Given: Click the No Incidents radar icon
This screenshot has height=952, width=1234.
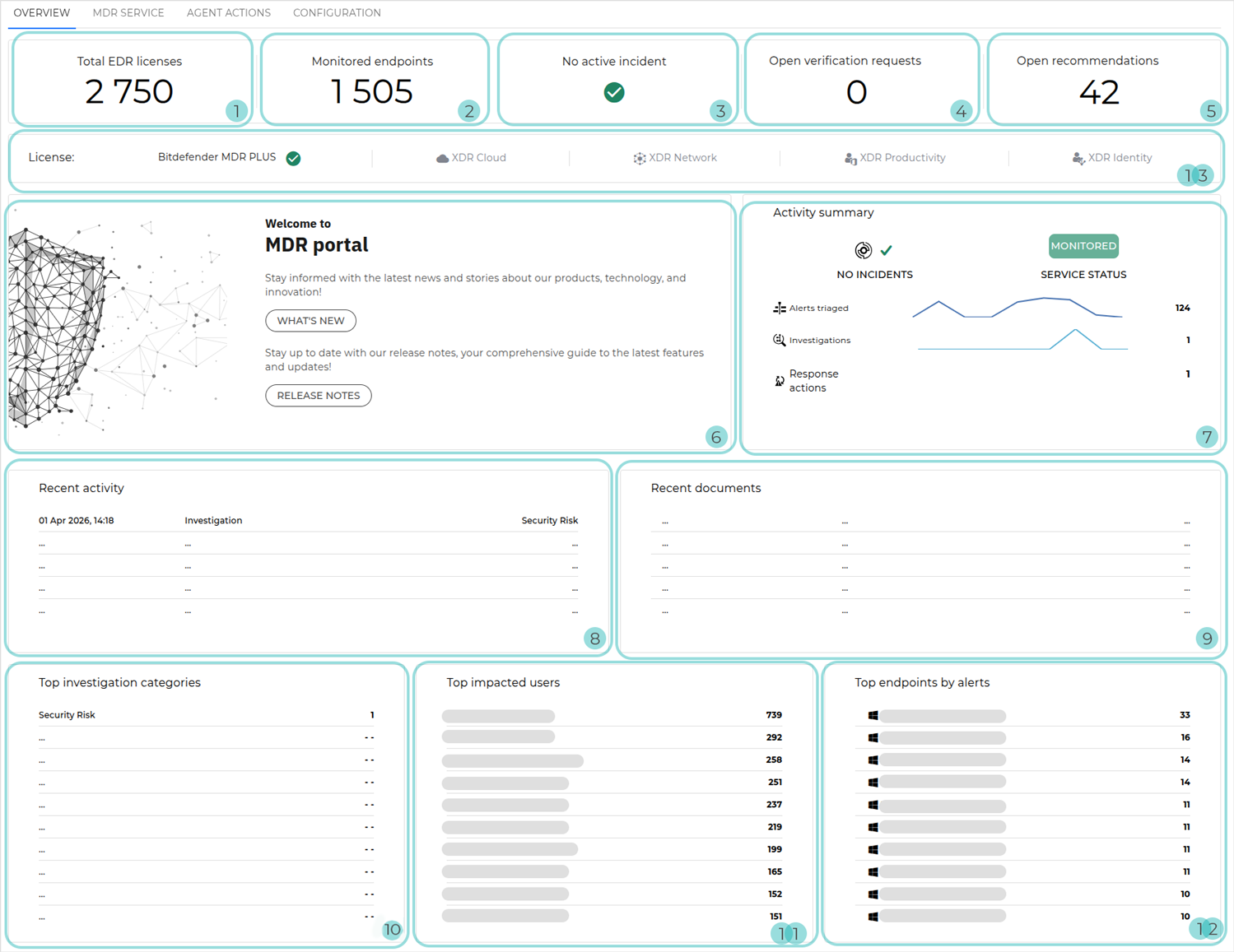Looking at the screenshot, I should [x=863, y=250].
